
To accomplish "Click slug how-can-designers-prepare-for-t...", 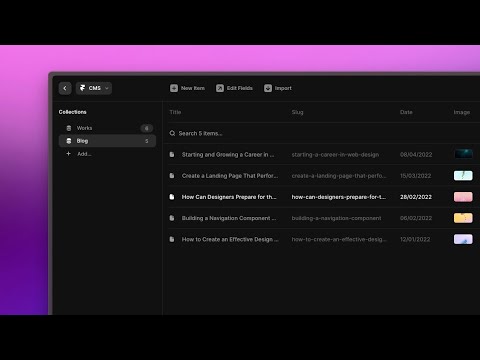I will coord(339,197).
